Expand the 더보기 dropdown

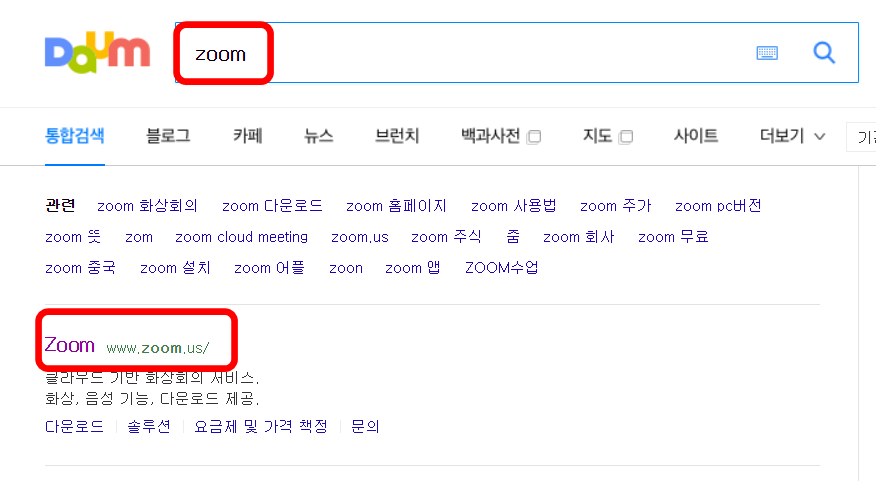coord(792,136)
